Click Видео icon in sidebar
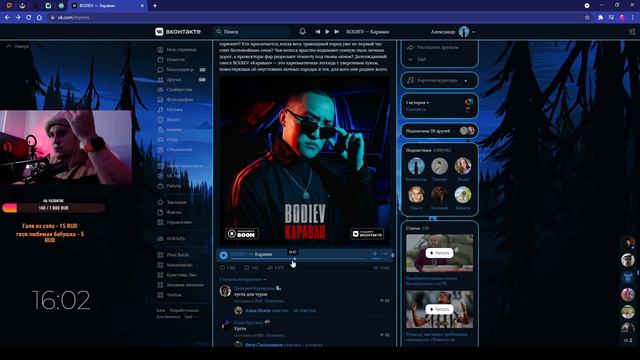 point(160,120)
